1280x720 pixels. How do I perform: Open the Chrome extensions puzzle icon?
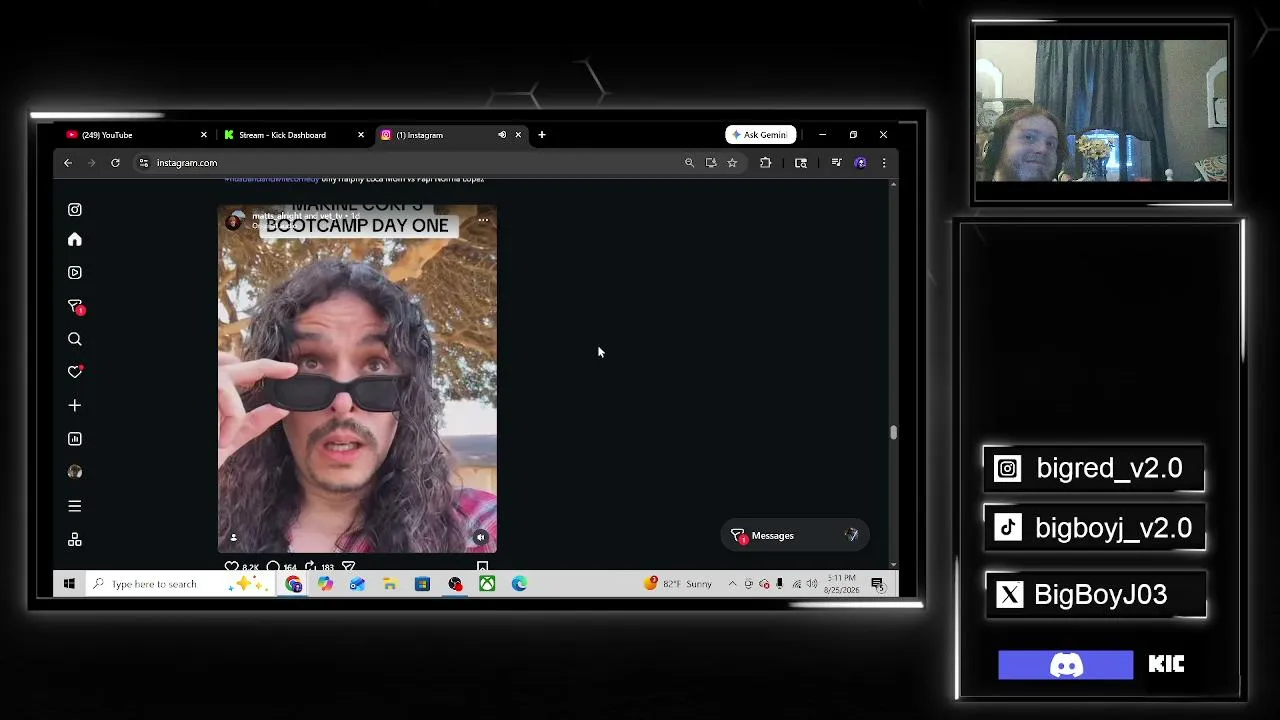(x=766, y=163)
